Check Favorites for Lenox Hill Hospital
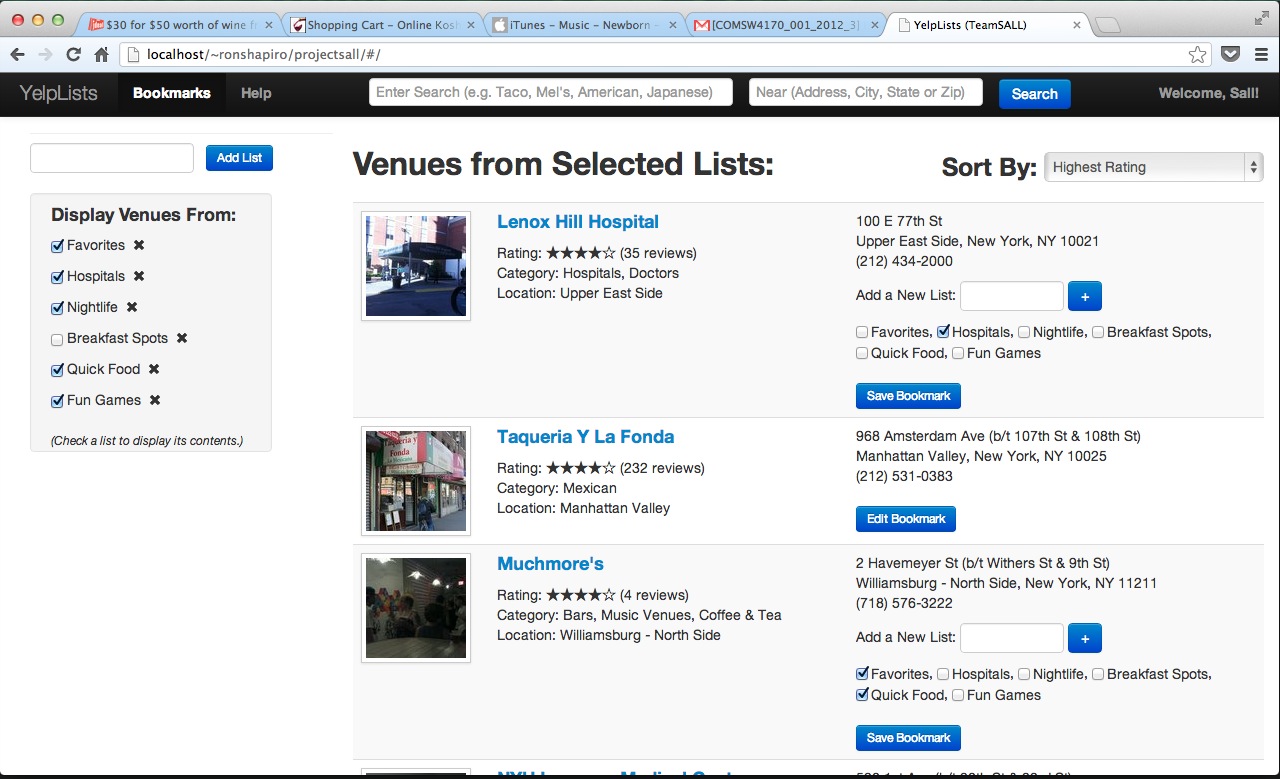The width and height of the screenshot is (1280, 779). (x=862, y=332)
